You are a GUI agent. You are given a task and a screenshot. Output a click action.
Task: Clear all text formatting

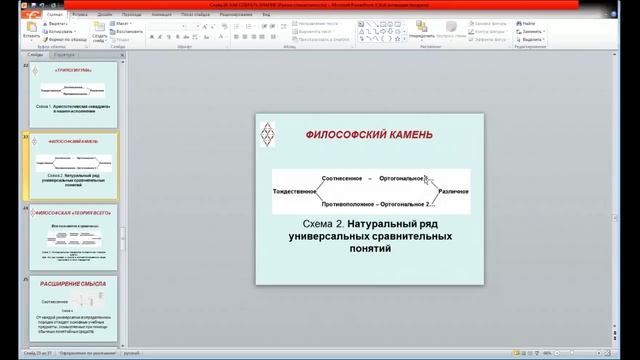coord(224,27)
